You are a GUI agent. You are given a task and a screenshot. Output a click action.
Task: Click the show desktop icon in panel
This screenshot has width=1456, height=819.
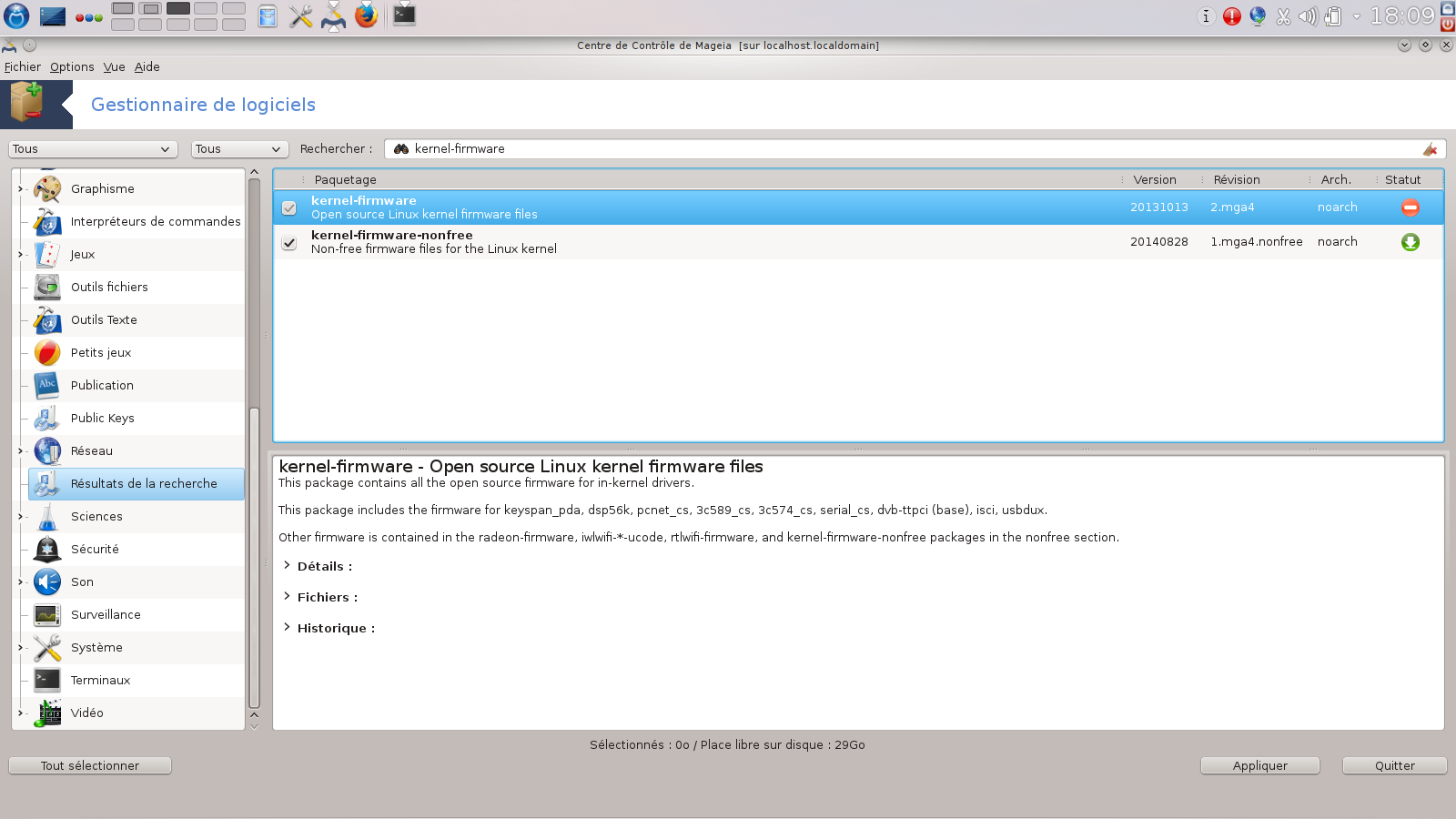pyautogui.click(x=53, y=15)
